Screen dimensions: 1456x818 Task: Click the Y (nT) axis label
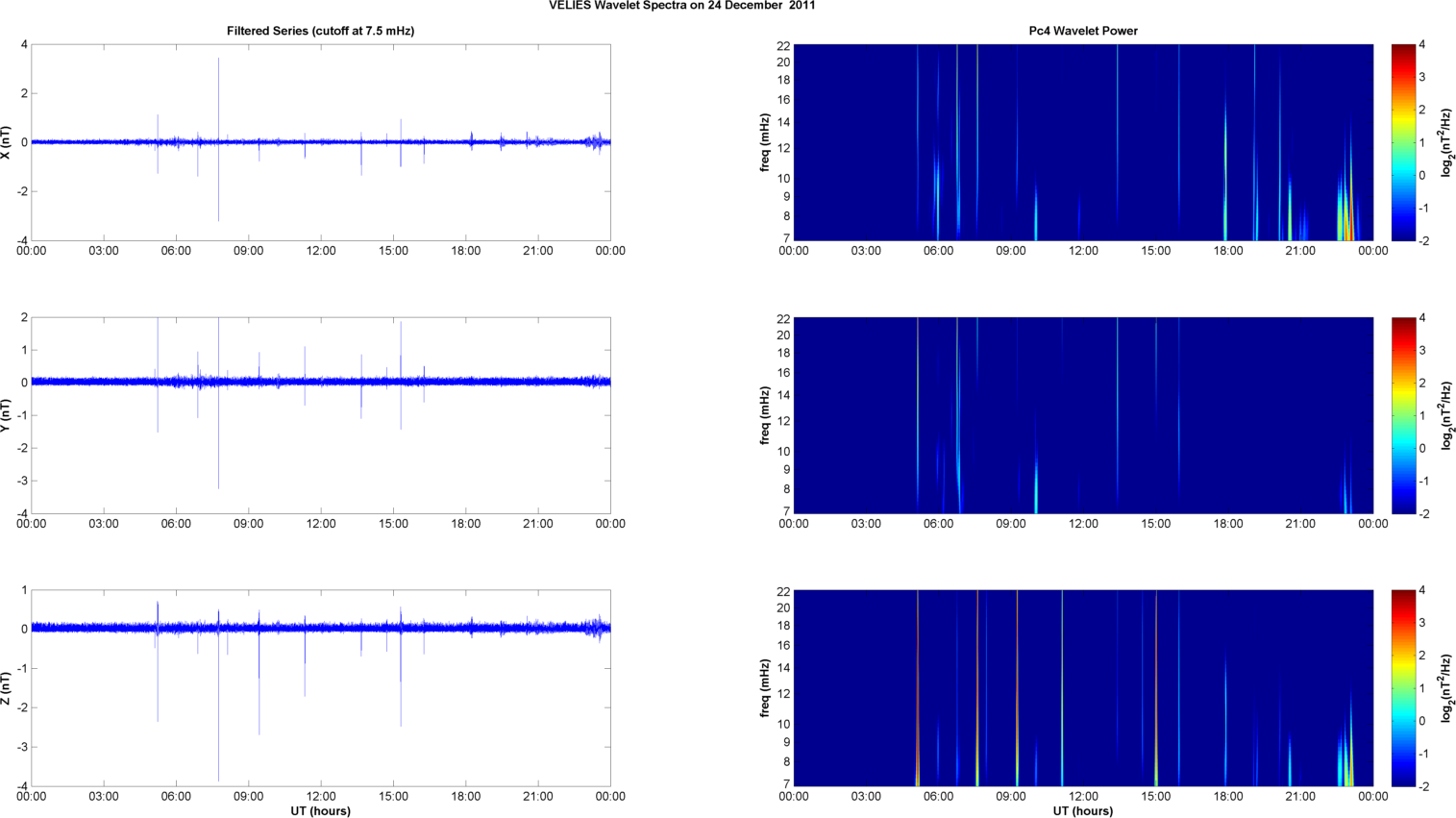pos(7,415)
